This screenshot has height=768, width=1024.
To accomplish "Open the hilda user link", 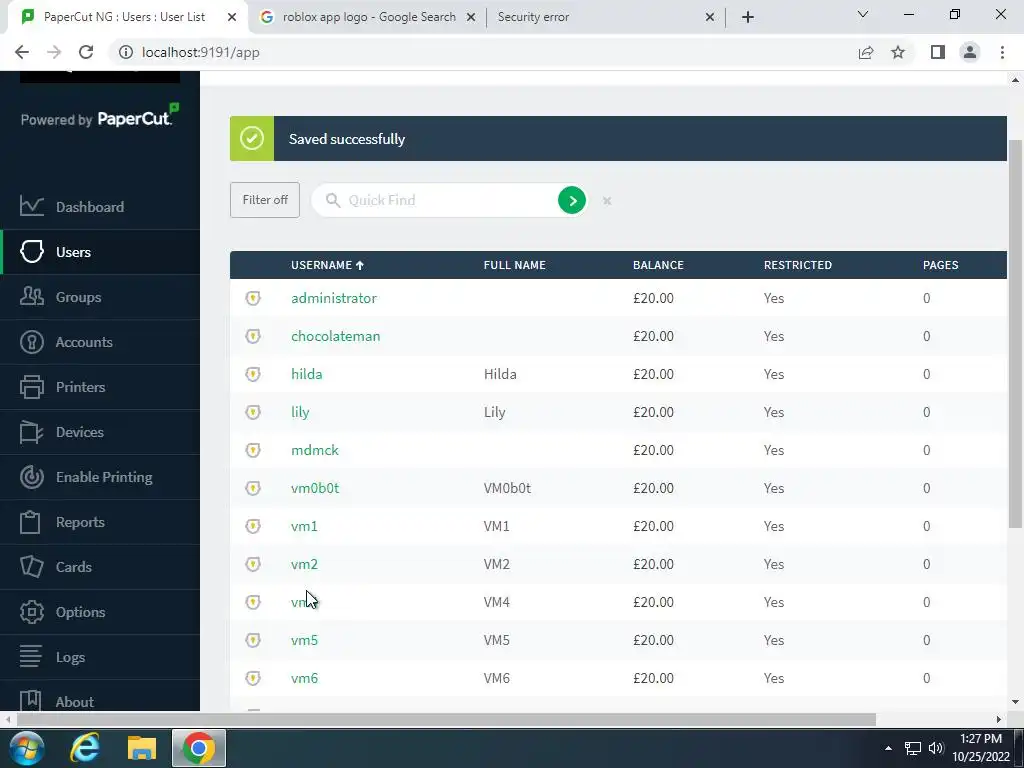I will click(307, 374).
